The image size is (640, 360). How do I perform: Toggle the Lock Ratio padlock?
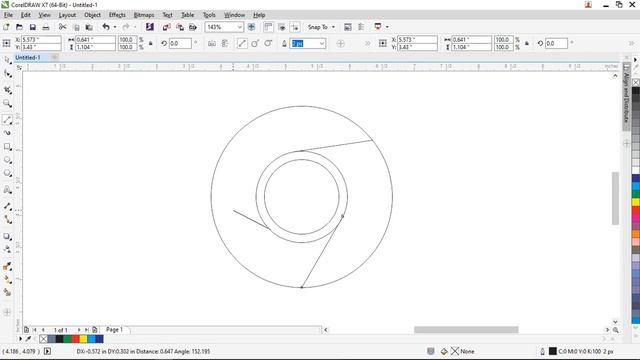click(x=151, y=43)
